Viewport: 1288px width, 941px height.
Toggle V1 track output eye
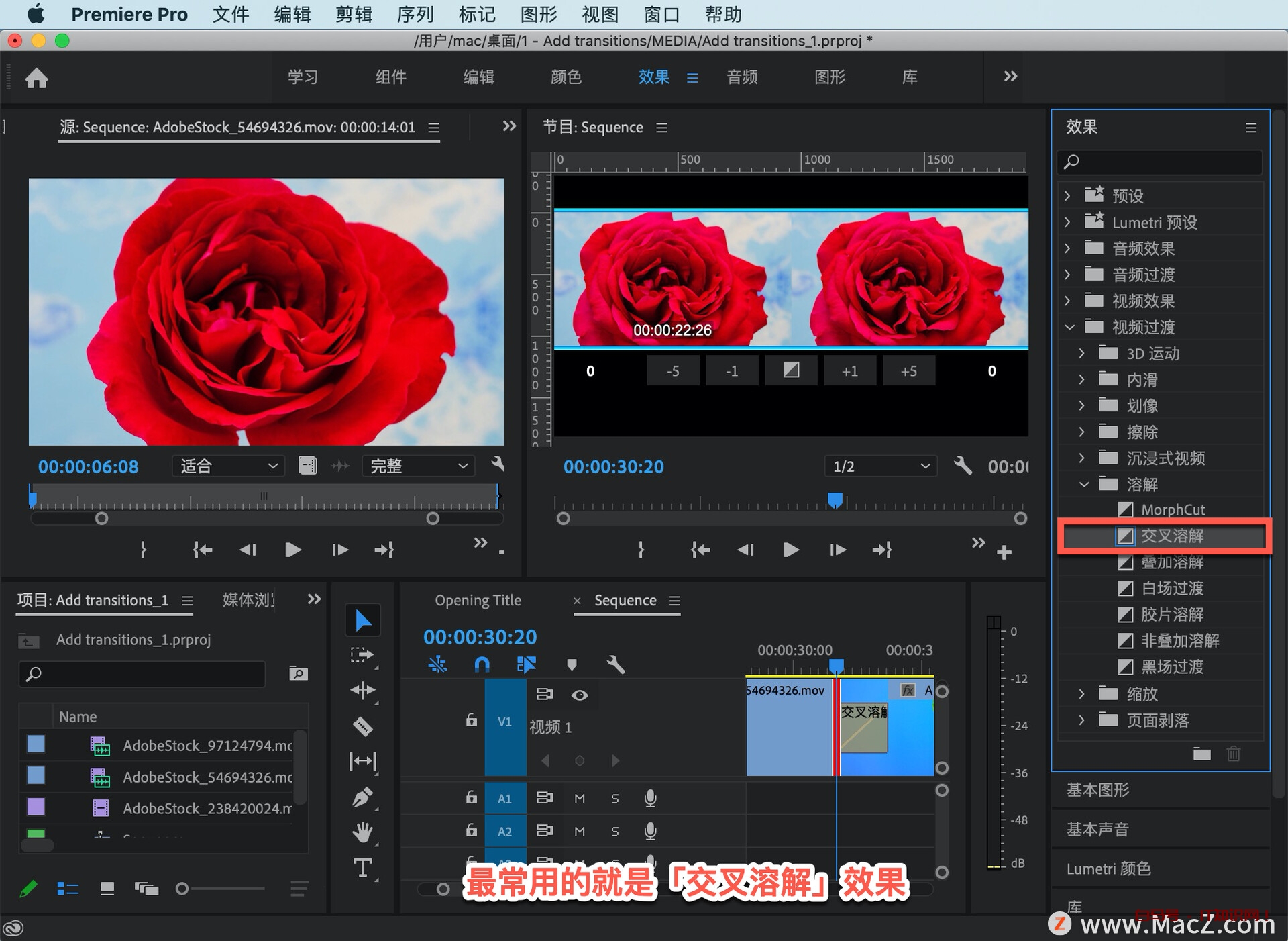[580, 695]
